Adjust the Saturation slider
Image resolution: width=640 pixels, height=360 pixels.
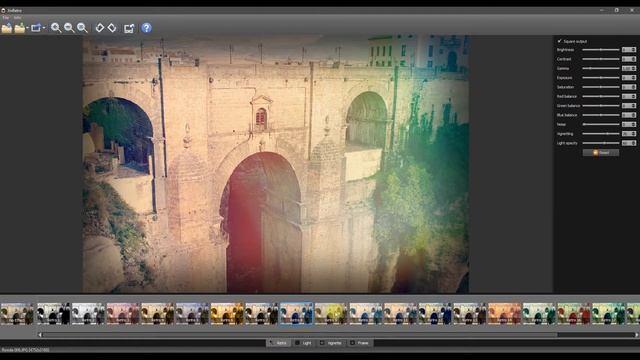pyautogui.click(x=601, y=87)
